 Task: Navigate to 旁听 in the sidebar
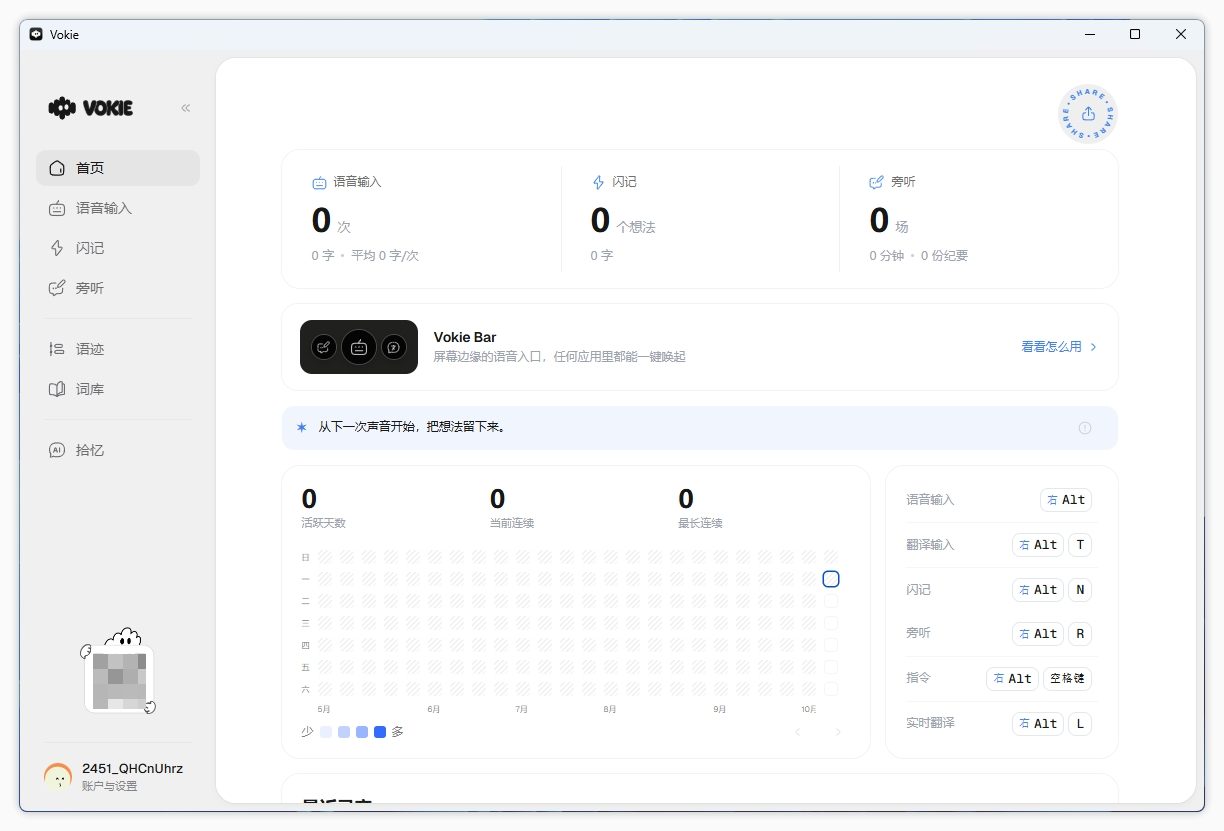pos(118,288)
